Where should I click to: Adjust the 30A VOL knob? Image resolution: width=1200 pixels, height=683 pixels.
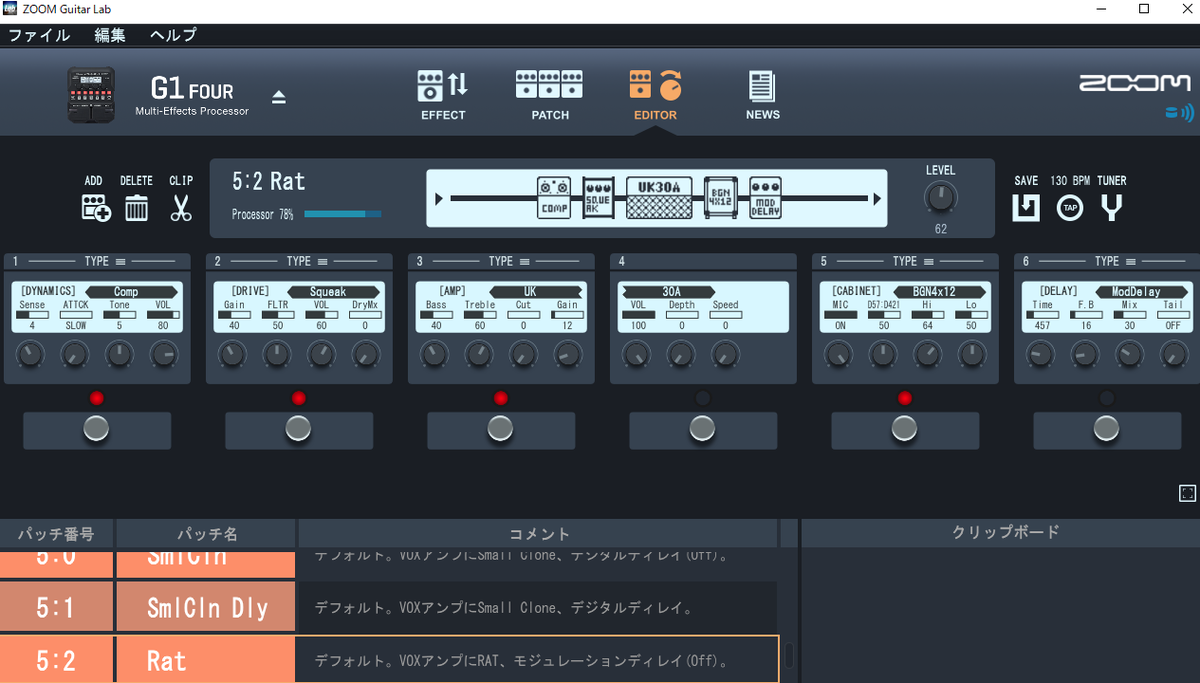(x=638, y=353)
